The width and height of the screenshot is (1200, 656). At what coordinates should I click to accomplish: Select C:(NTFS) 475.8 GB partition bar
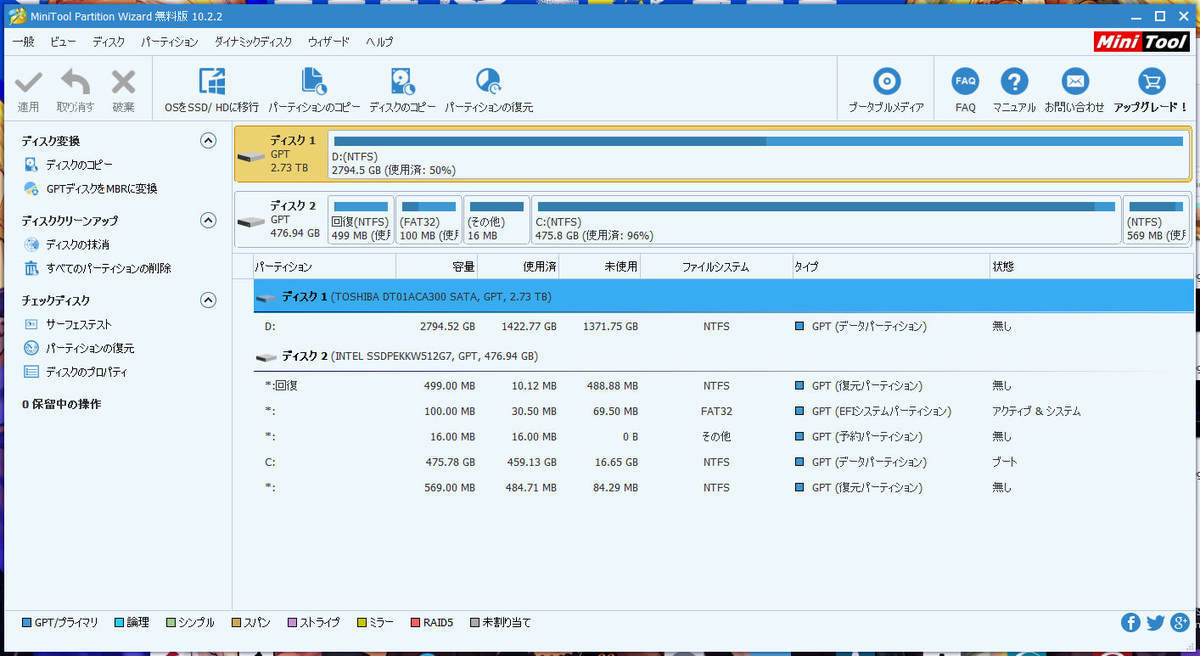(x=826, y=219)
